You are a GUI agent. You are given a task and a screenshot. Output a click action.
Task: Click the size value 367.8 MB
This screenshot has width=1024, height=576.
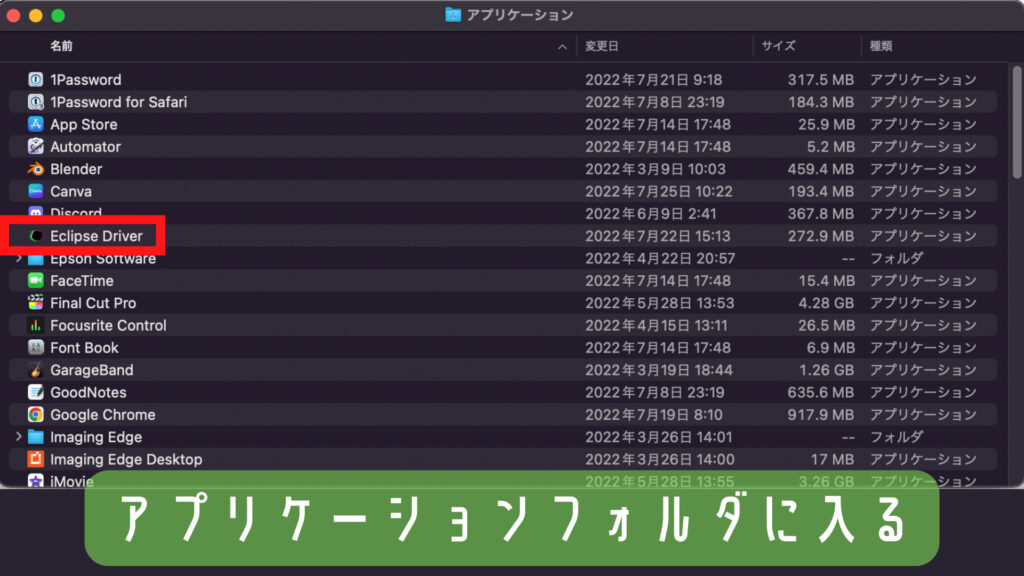820,214
